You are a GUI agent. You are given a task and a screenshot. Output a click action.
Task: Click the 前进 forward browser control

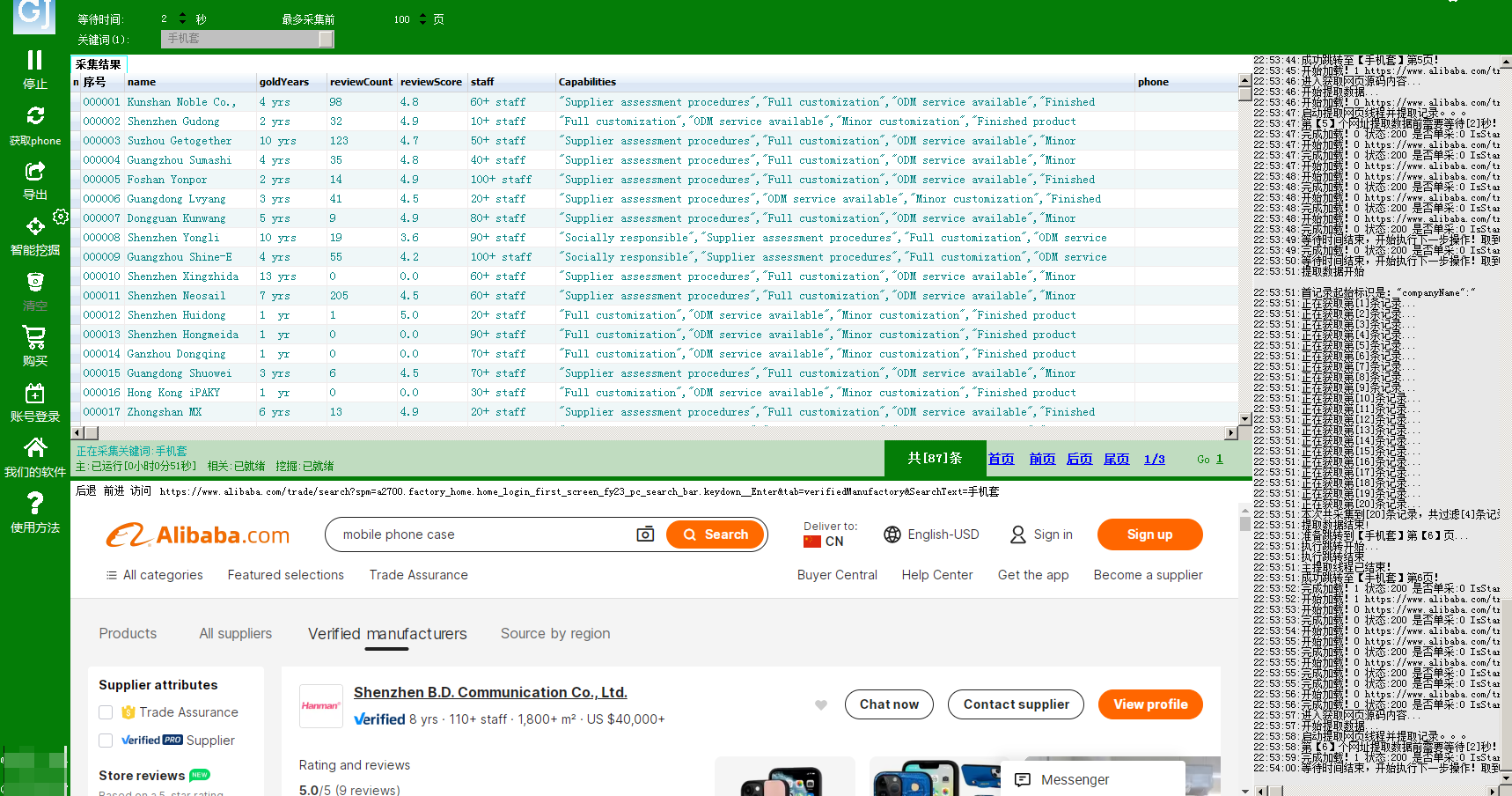[x=114, y=490]
